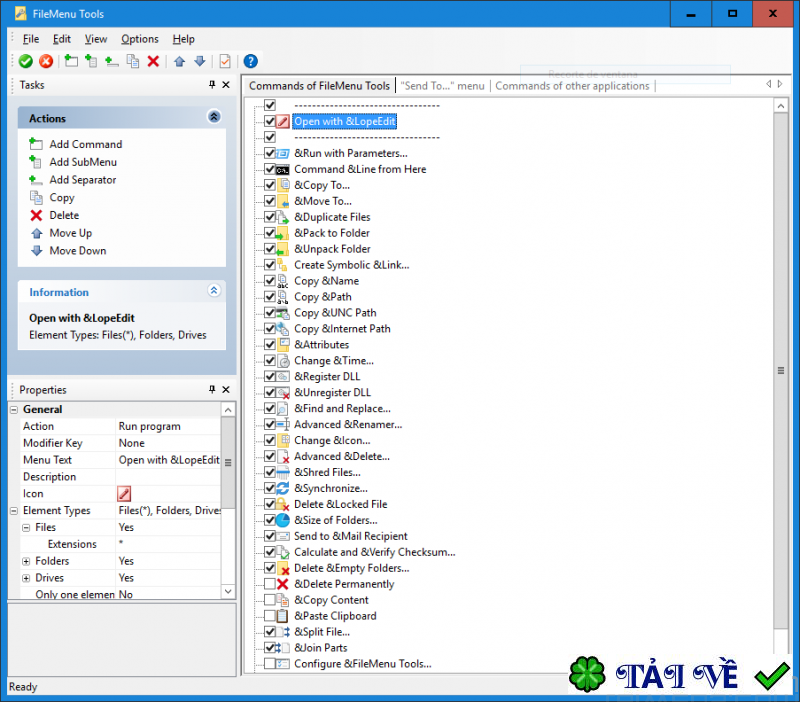Screen dimensions: 800x702
Task: Enable the Delete Permanently command checkbox
Action: (x=268, y=584)
